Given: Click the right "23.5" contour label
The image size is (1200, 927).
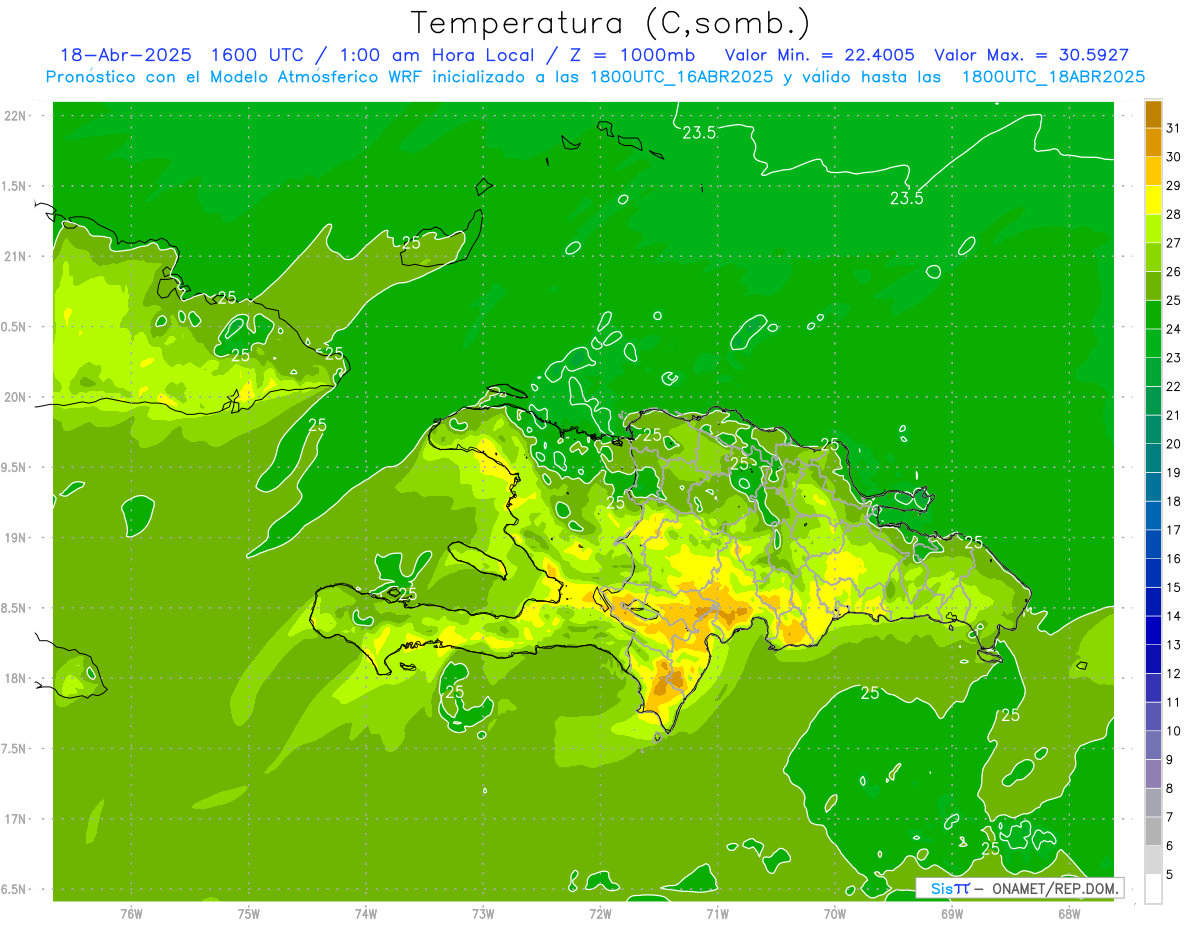Looking at the screenshot, I should (907, 198).
